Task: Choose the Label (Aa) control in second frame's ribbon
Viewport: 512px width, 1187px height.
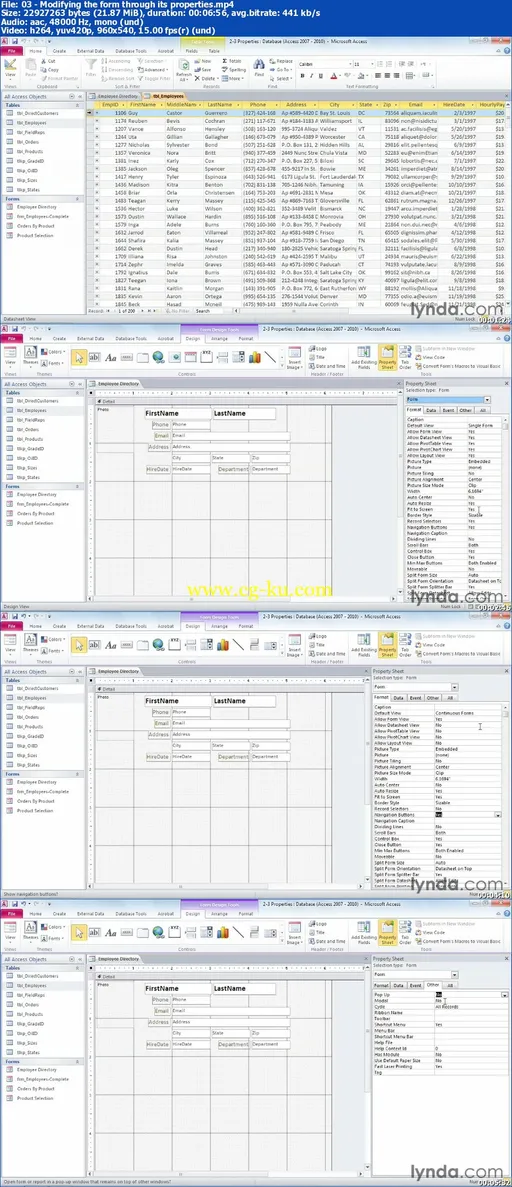Action: point(111,357)
